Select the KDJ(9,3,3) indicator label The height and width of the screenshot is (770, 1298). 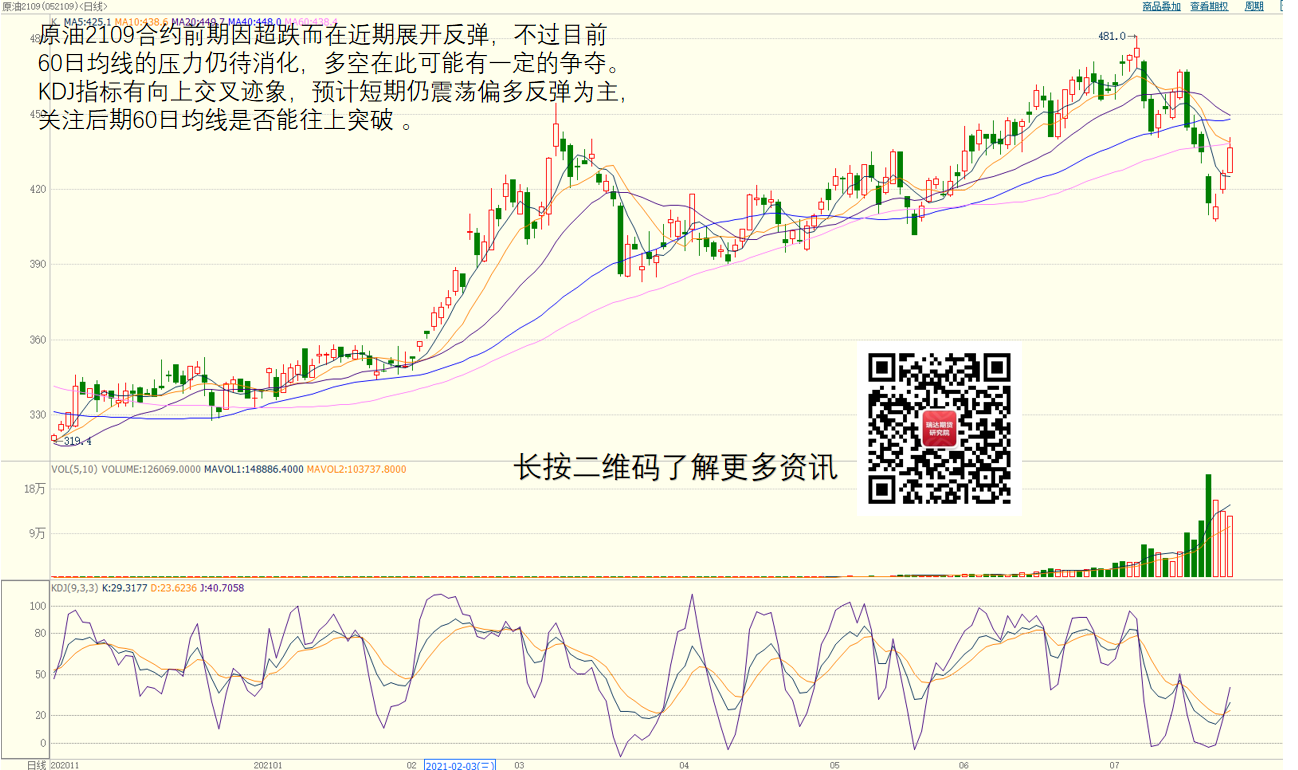[75, 588]
